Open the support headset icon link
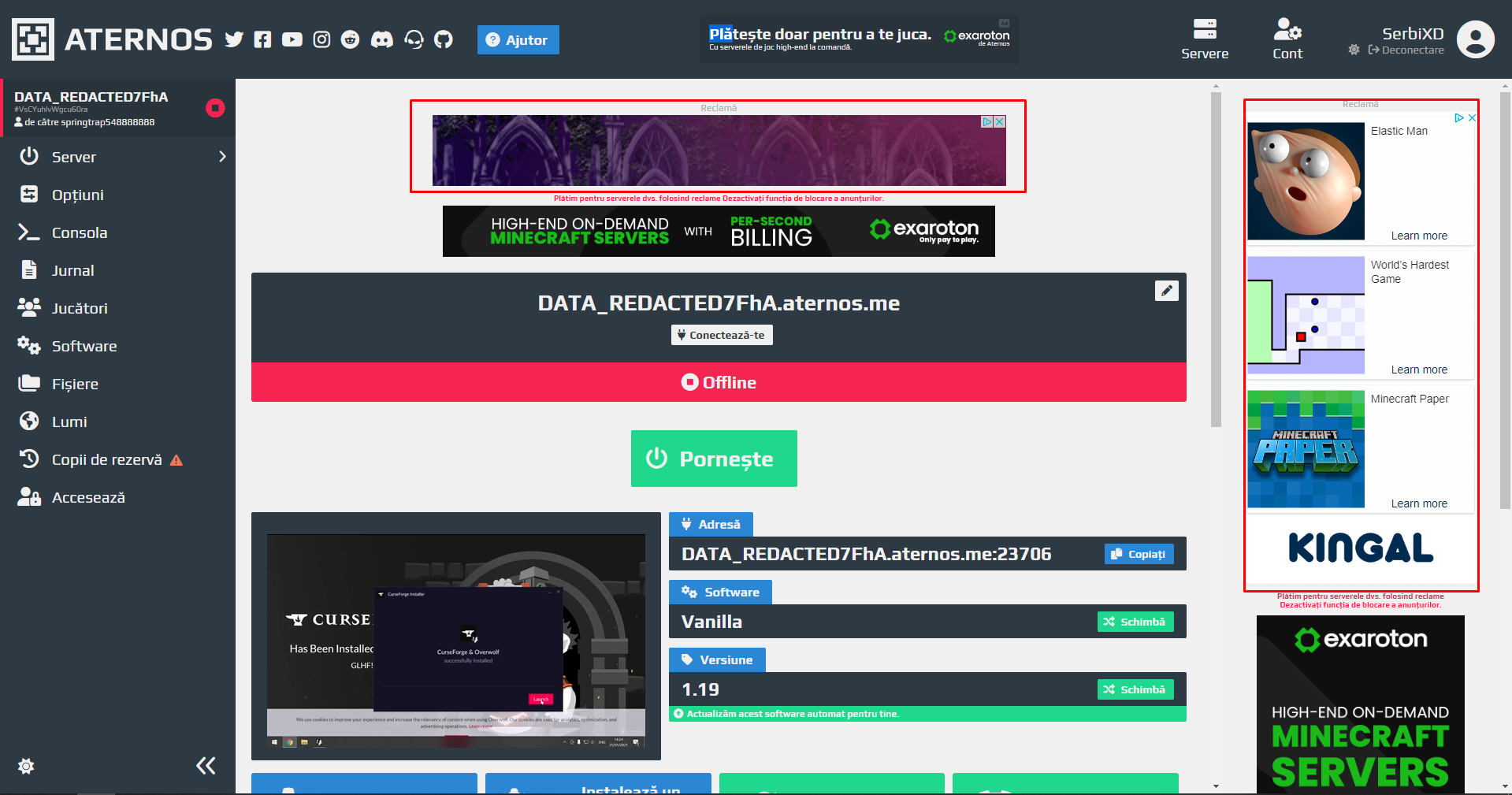Viewport: 1512px width, 795px height. coord(414,39)
